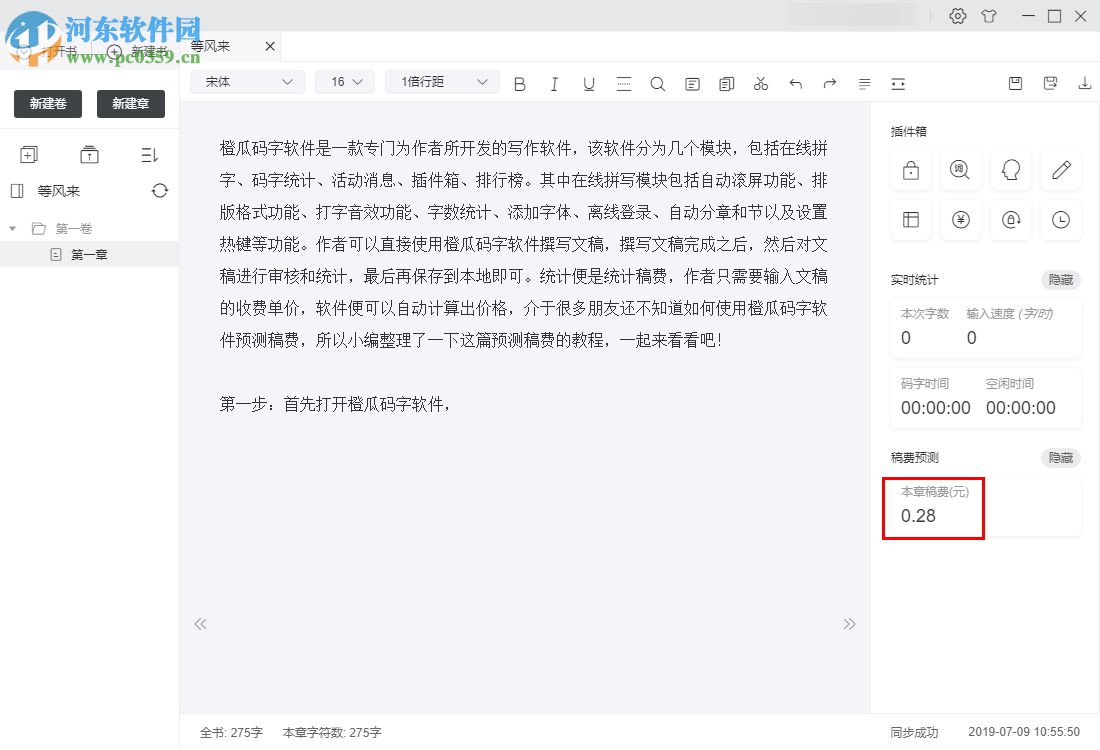Undo the last edit
This screenshot has width=1100, height=750.
point(795,84)
